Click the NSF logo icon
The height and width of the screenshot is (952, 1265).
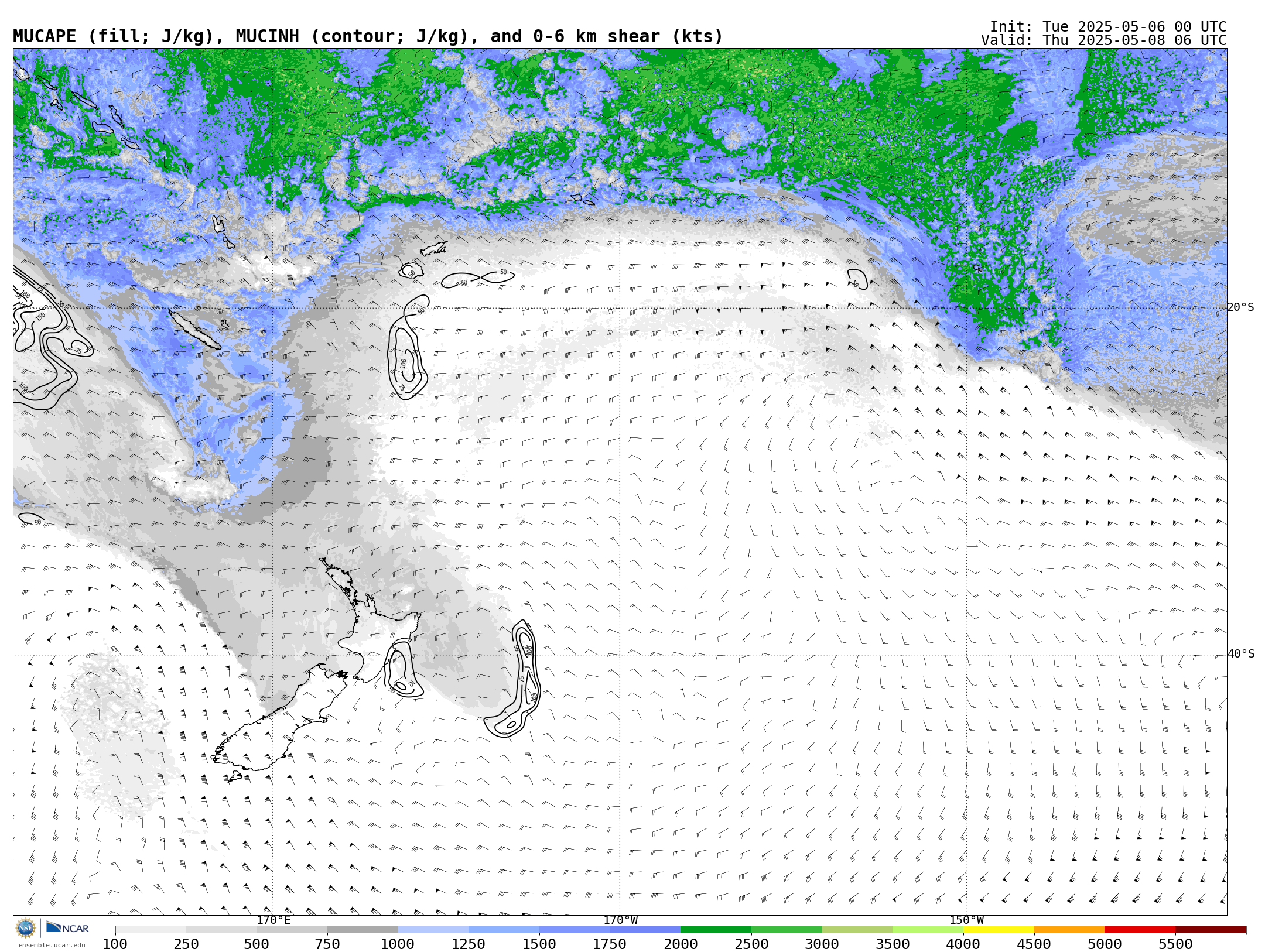tap(25, 928)
